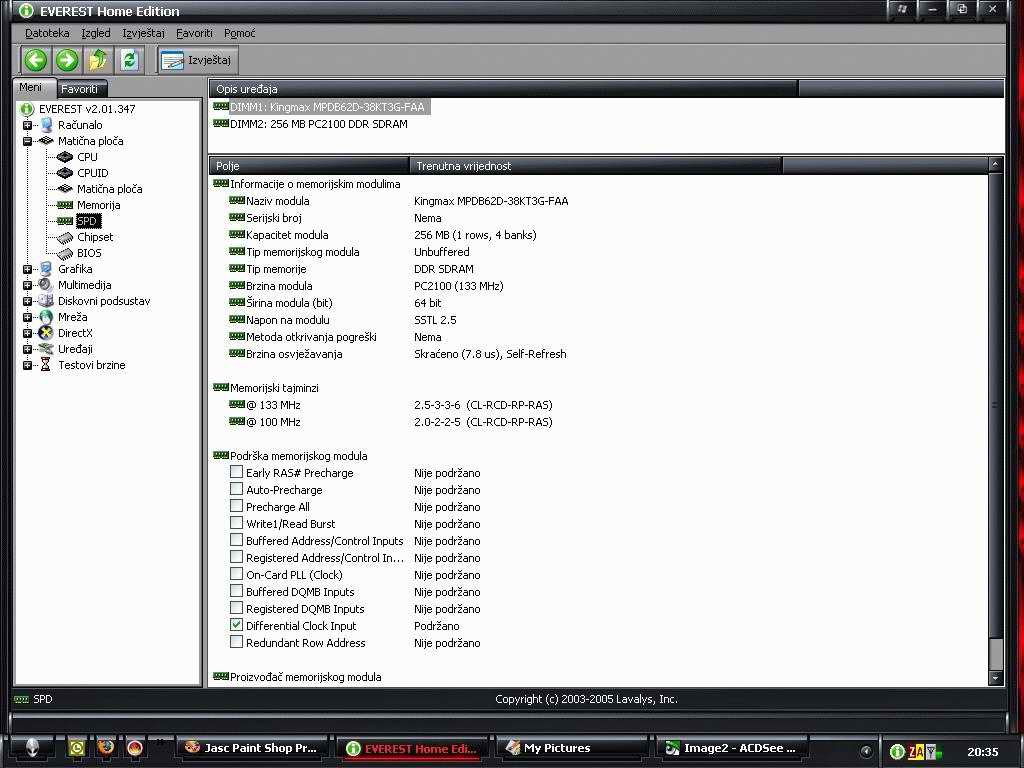1024x768 pixels.
Task: Select DIMM2: 256 MB PC2100 DDR SDRAM
Action: 318,124
